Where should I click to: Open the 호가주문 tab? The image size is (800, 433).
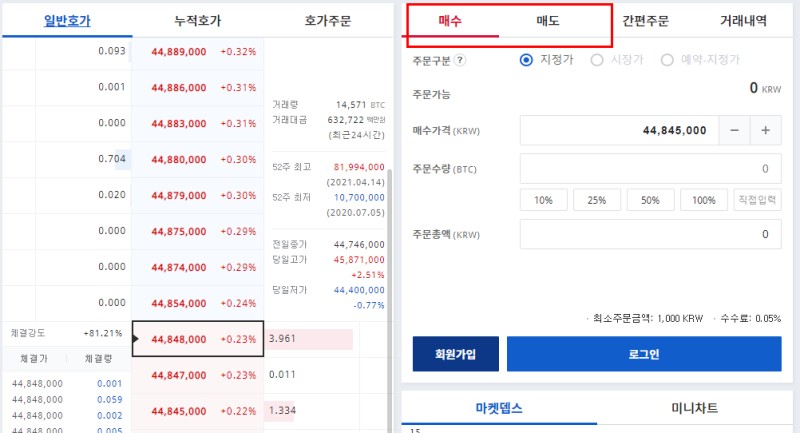pyautogui.click(x=328, y=21)
